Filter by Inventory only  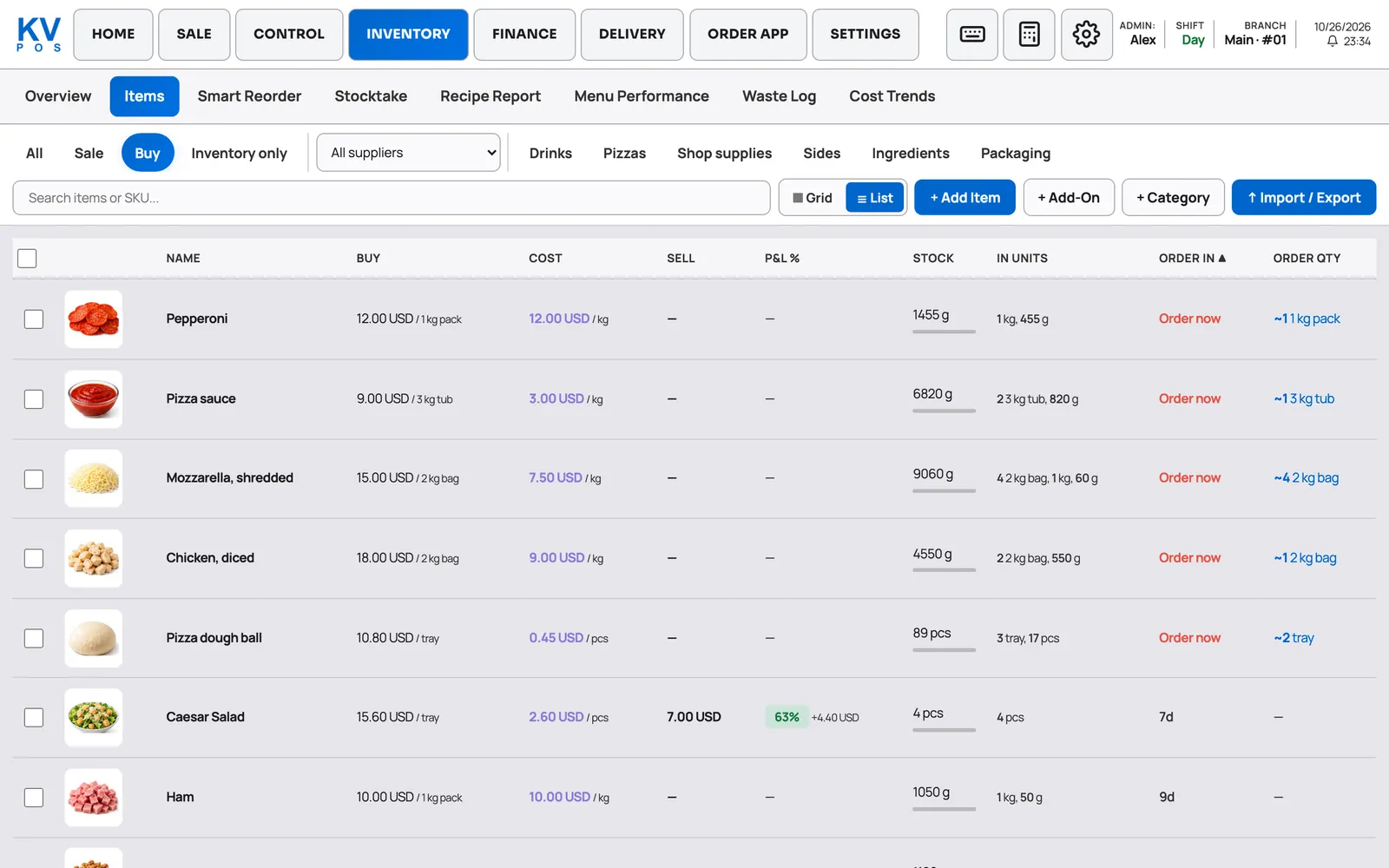[x=239, y=153]
